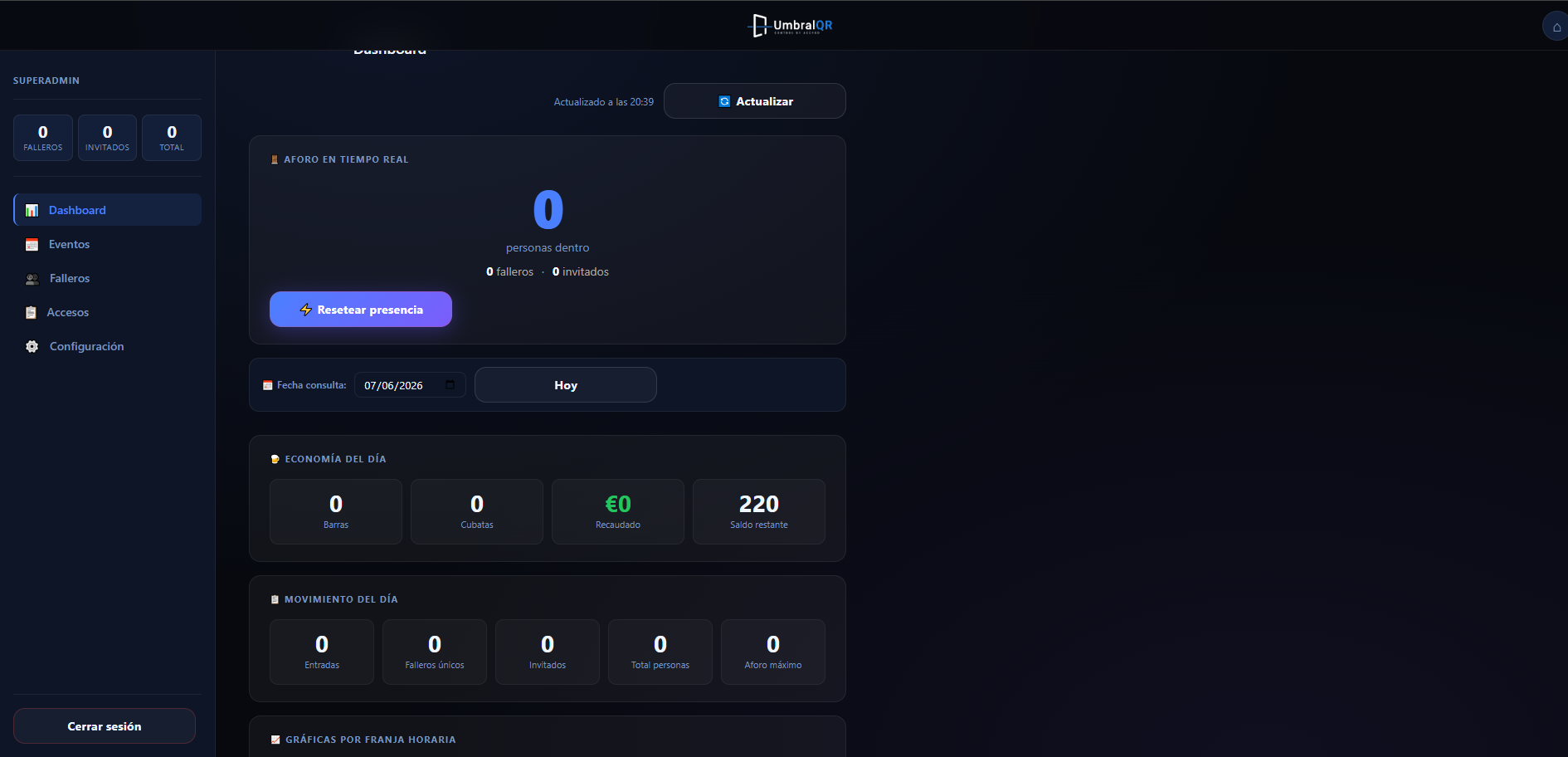Click the Actualizar button
Image resolution: width=1568 pixels, height=757 pixels.
[755, 101]
